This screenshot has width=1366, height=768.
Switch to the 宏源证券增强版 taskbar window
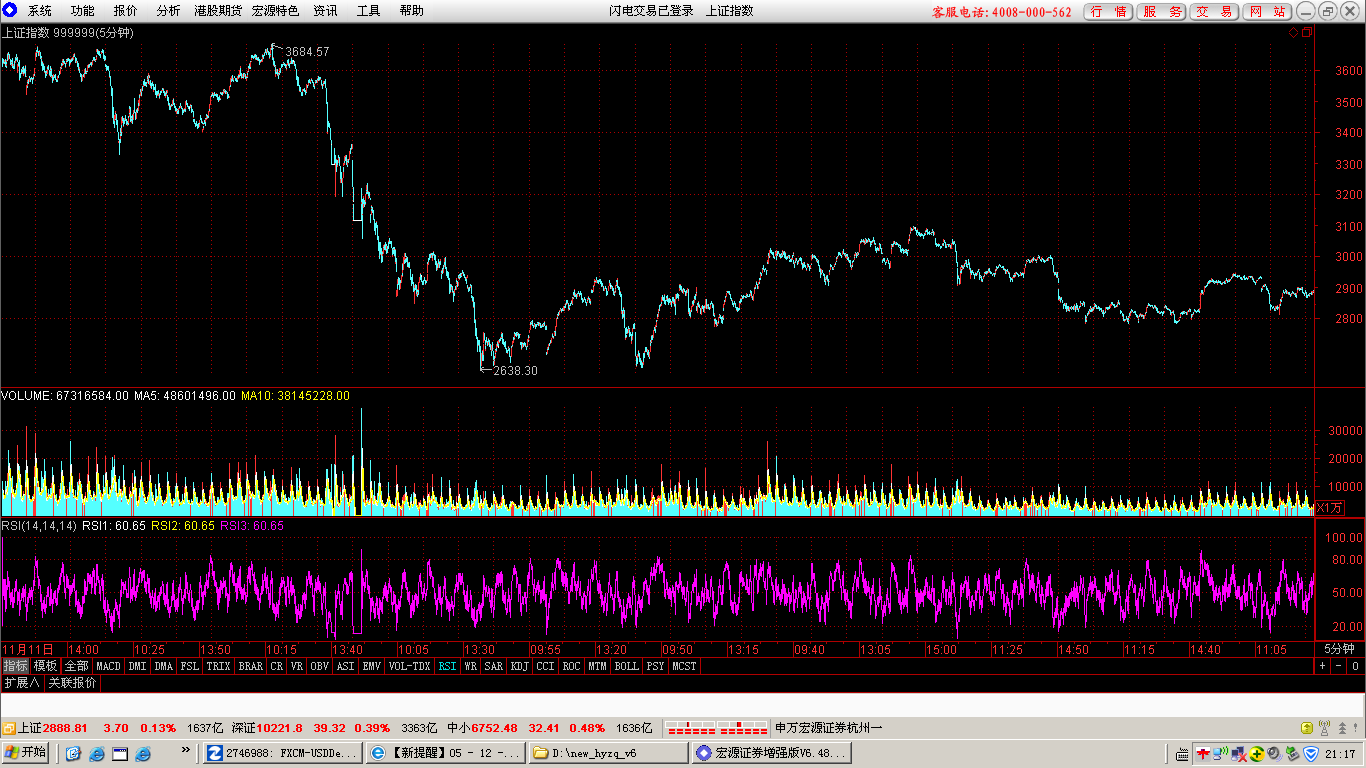pos(771,753)
